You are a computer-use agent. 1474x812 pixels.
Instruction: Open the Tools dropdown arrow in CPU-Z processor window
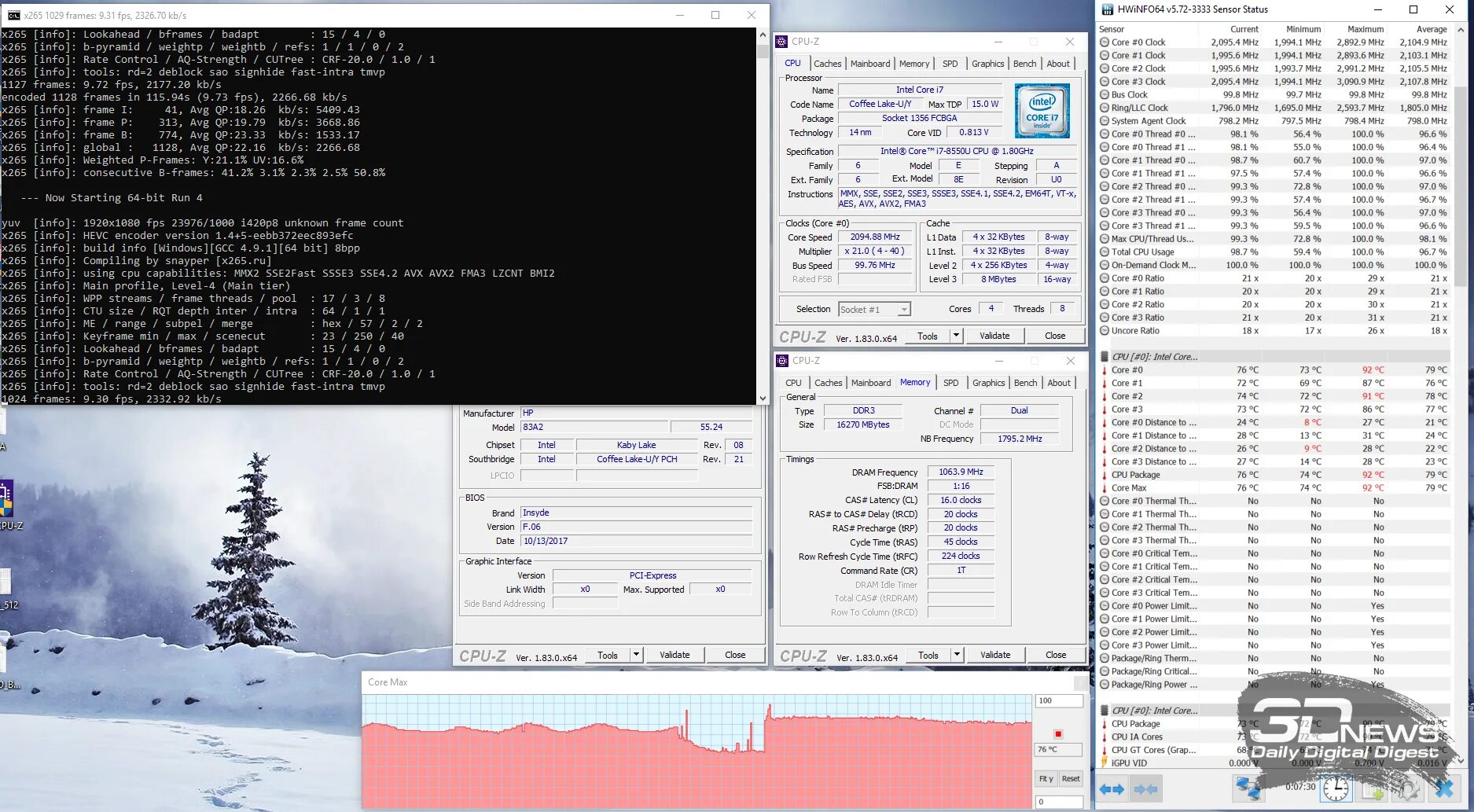pos(956,336)
